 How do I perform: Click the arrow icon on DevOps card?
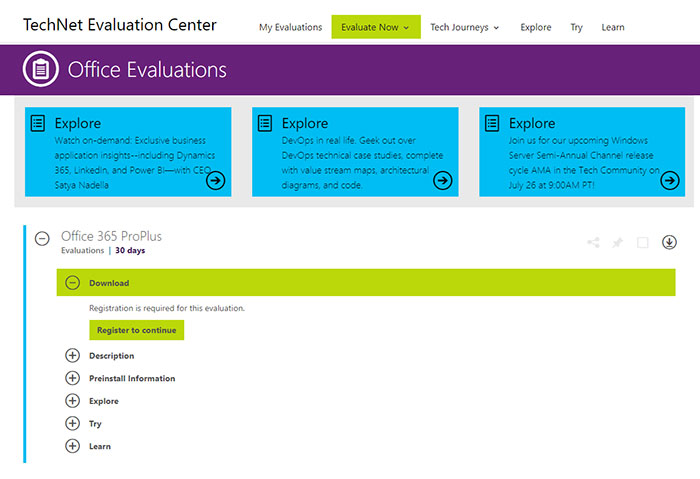pyautogui.click(x=442, y=181)
